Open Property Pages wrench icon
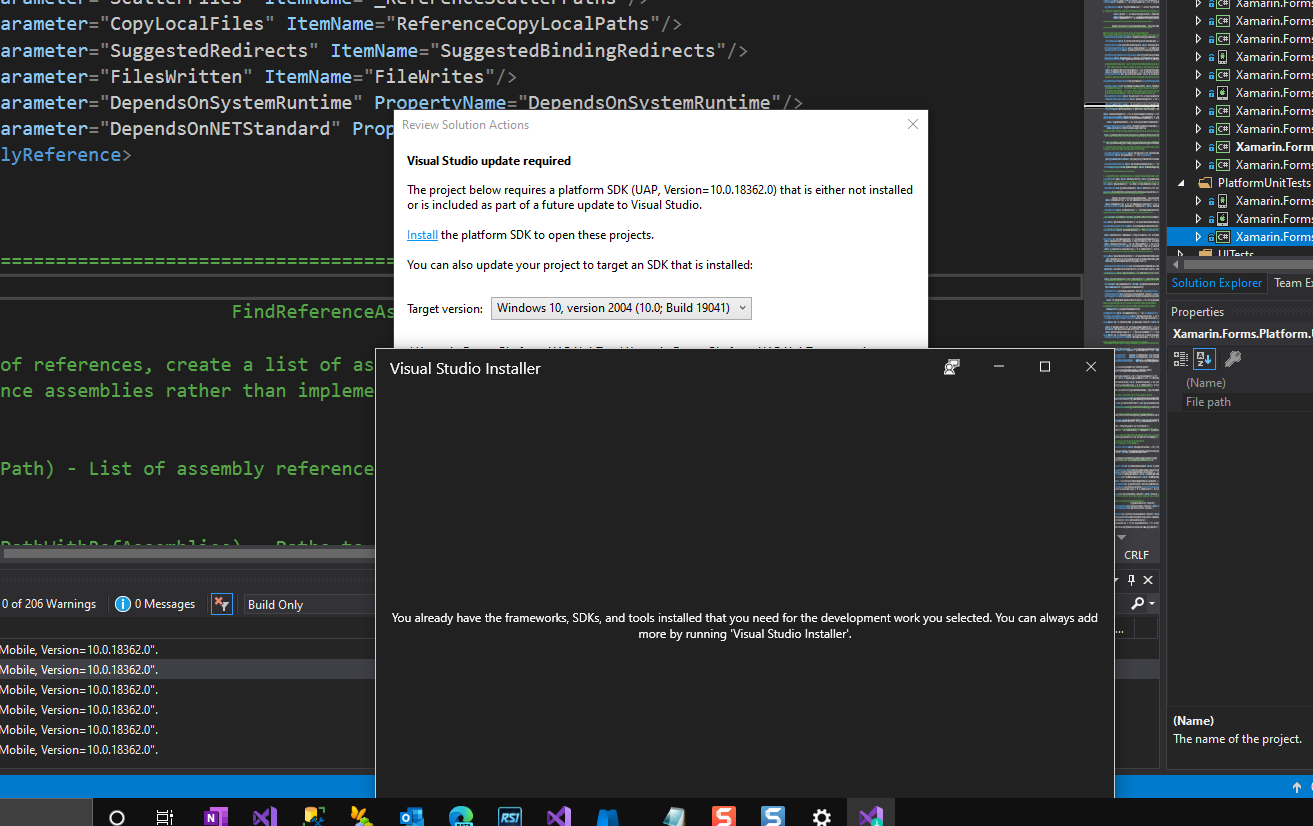Image resolution: width=1313 pixels, height=826 pixels. (x=1232, y=359)
